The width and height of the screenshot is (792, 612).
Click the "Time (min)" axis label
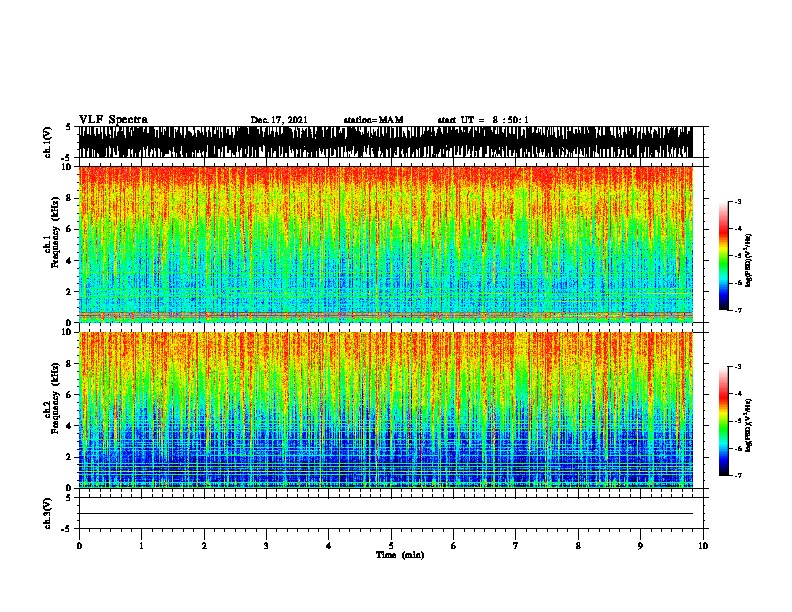[400, 555]
